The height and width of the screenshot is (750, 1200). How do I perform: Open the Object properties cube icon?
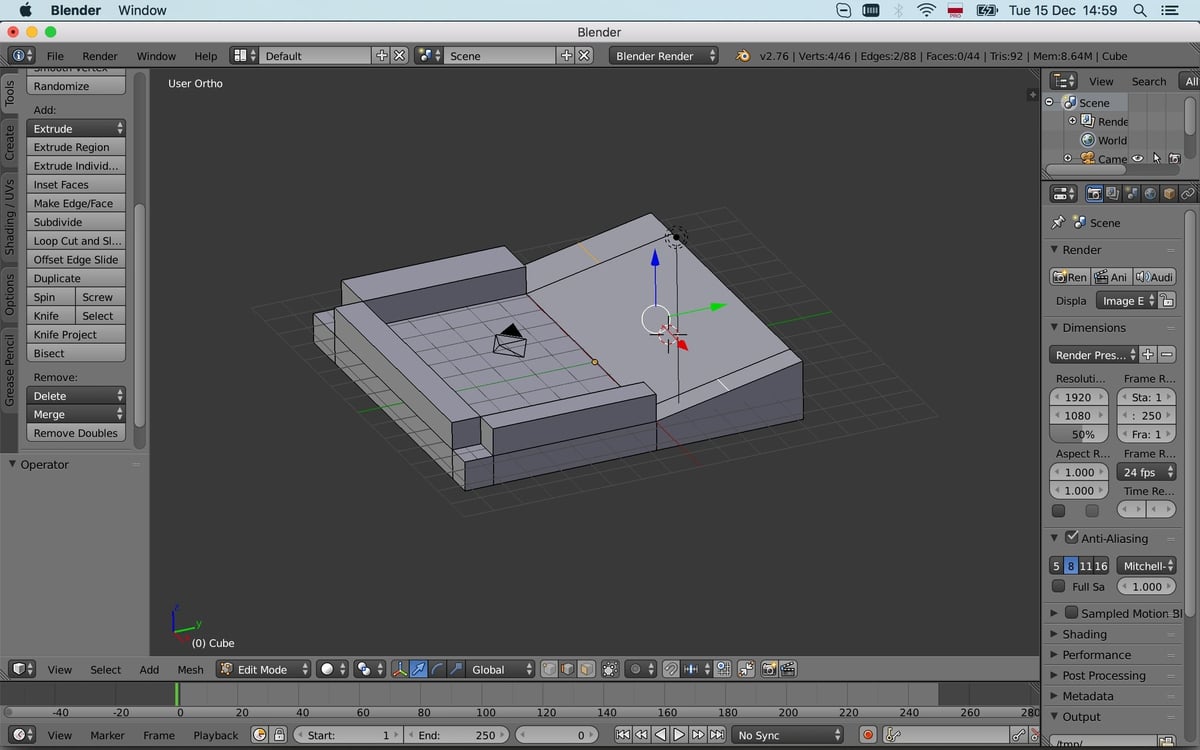tap(1168, 193)
